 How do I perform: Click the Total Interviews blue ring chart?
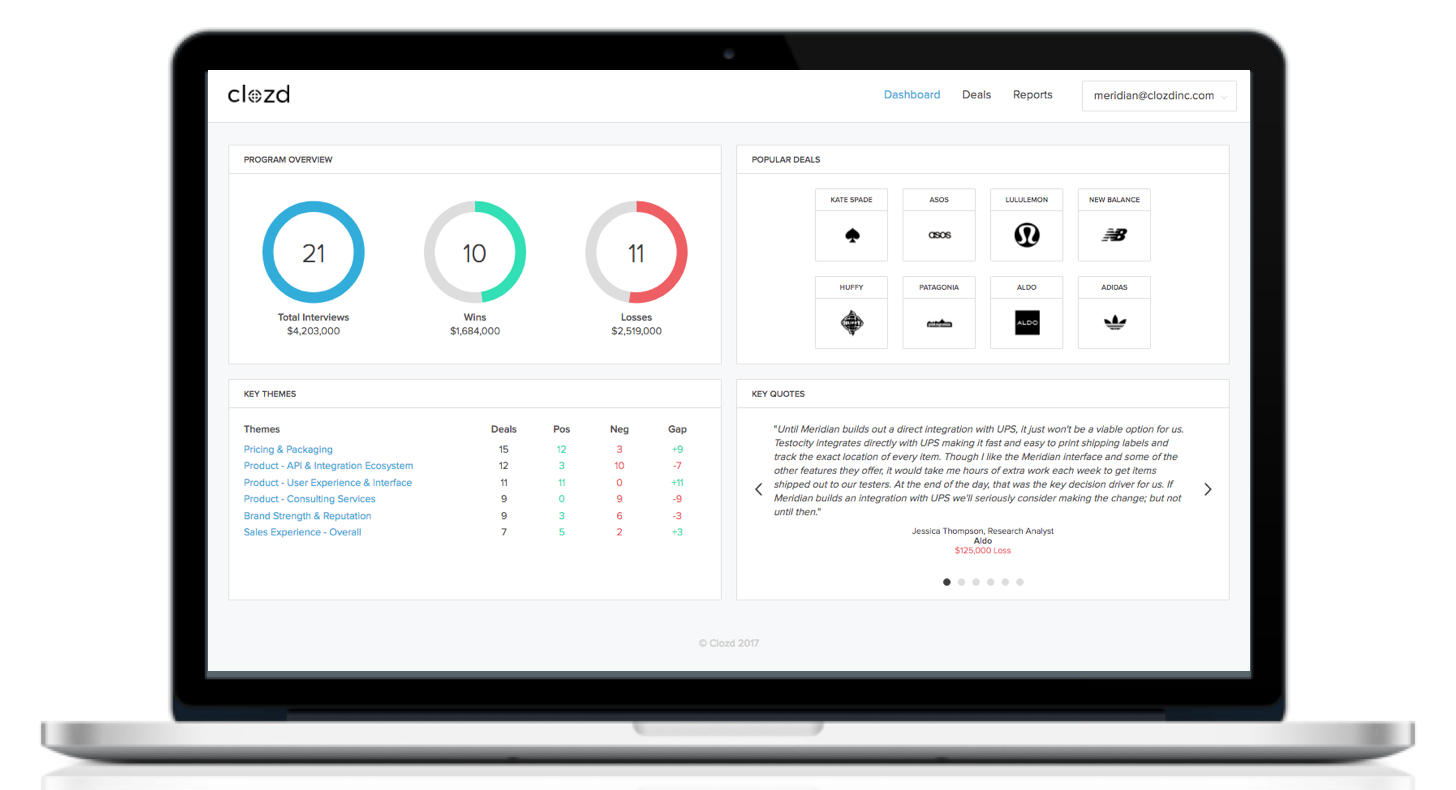tap(313, 253)
